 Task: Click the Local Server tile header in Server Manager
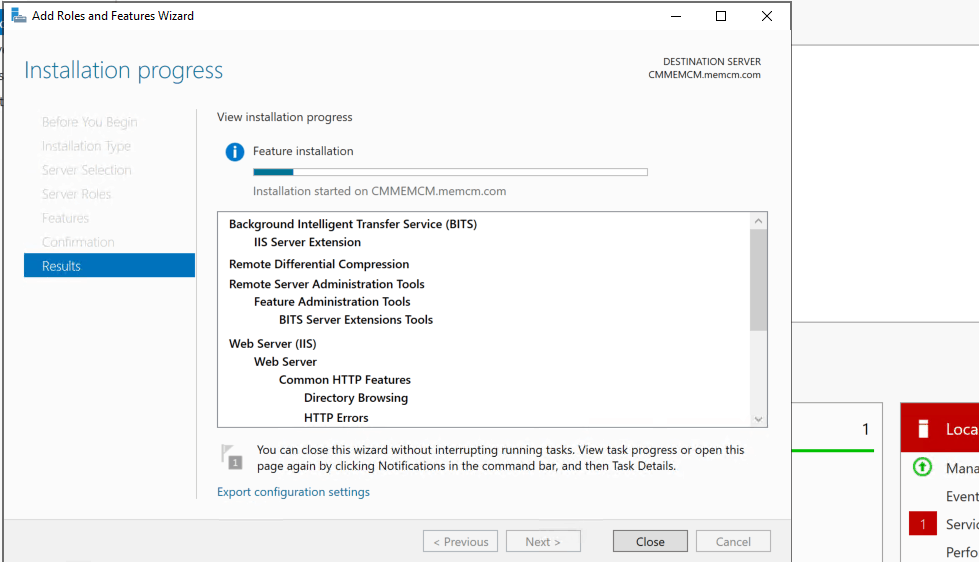940,428
